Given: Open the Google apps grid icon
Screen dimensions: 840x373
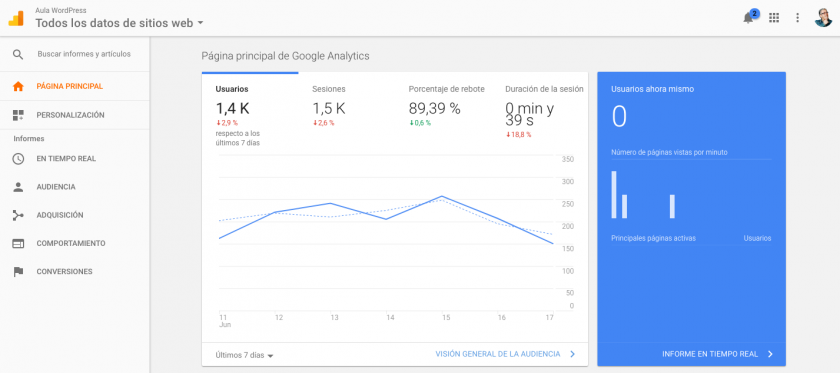Looking at the screenshot, I should (x=774, y=18).
